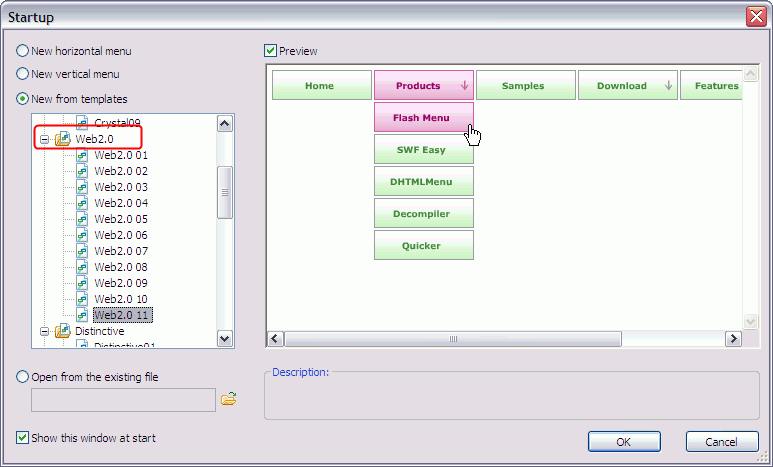Choose Flash Menu submenu item
This screenshot has width=773, height=467.
424,117
